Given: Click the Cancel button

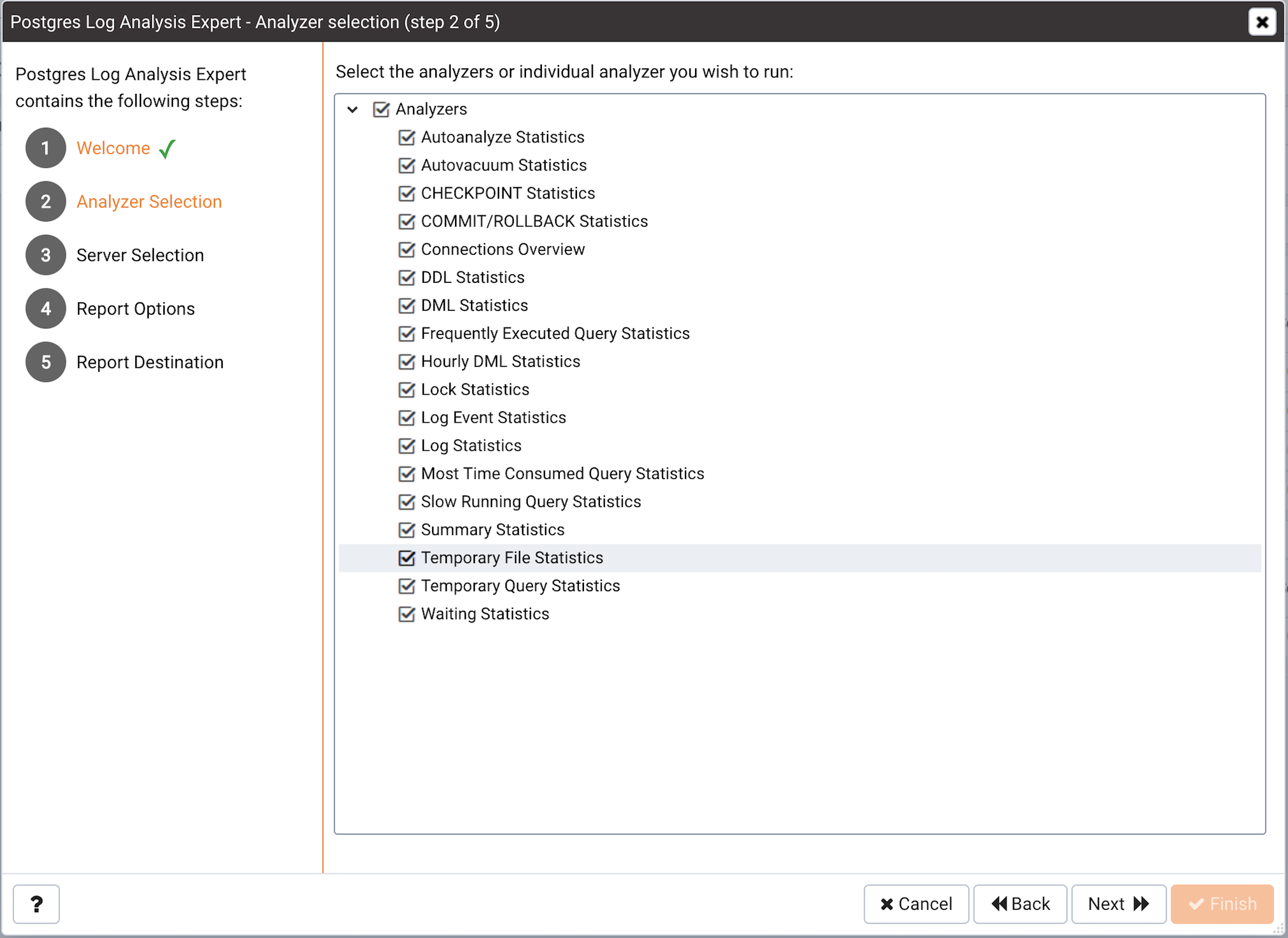Looking at the screenshot, I should click(916, 904).
